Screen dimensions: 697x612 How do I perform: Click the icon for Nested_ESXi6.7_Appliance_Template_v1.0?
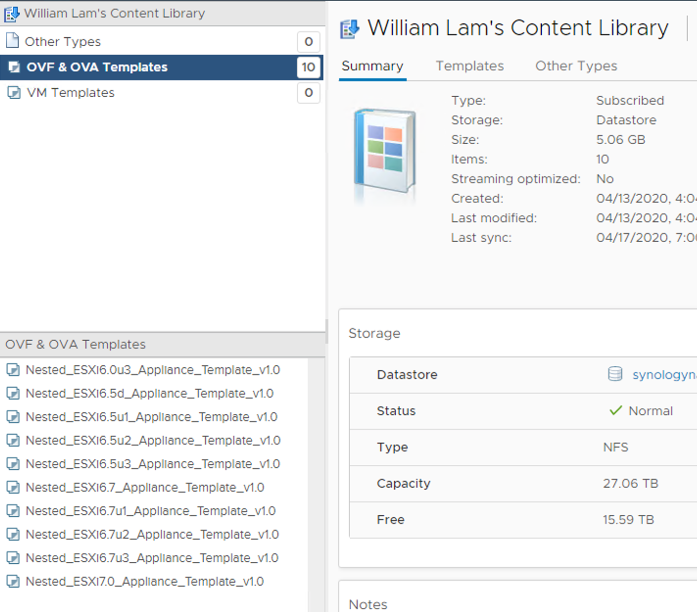(13, 488)
